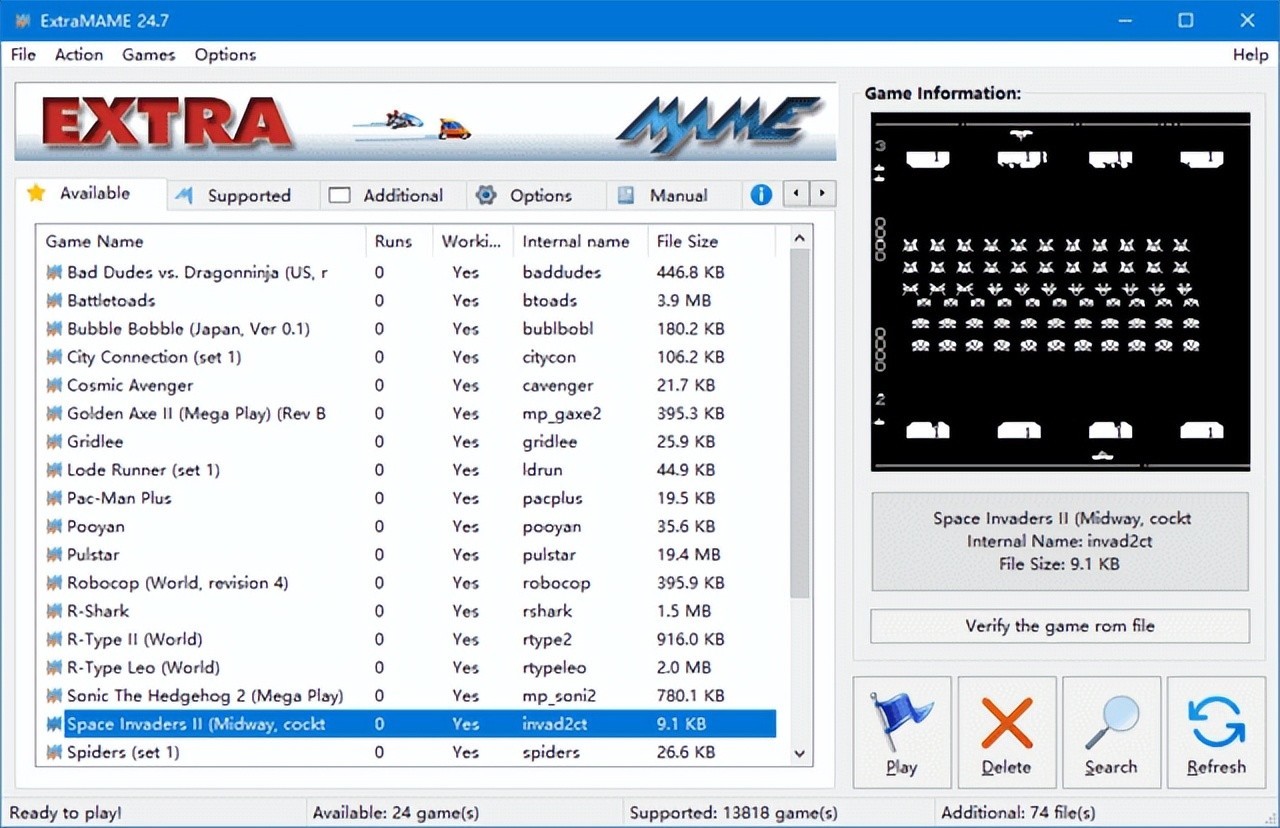Image resolution: width=1280 pixels, height=828 pixels.
Task: Sort by the Working column header
Action: pos(473,241)
